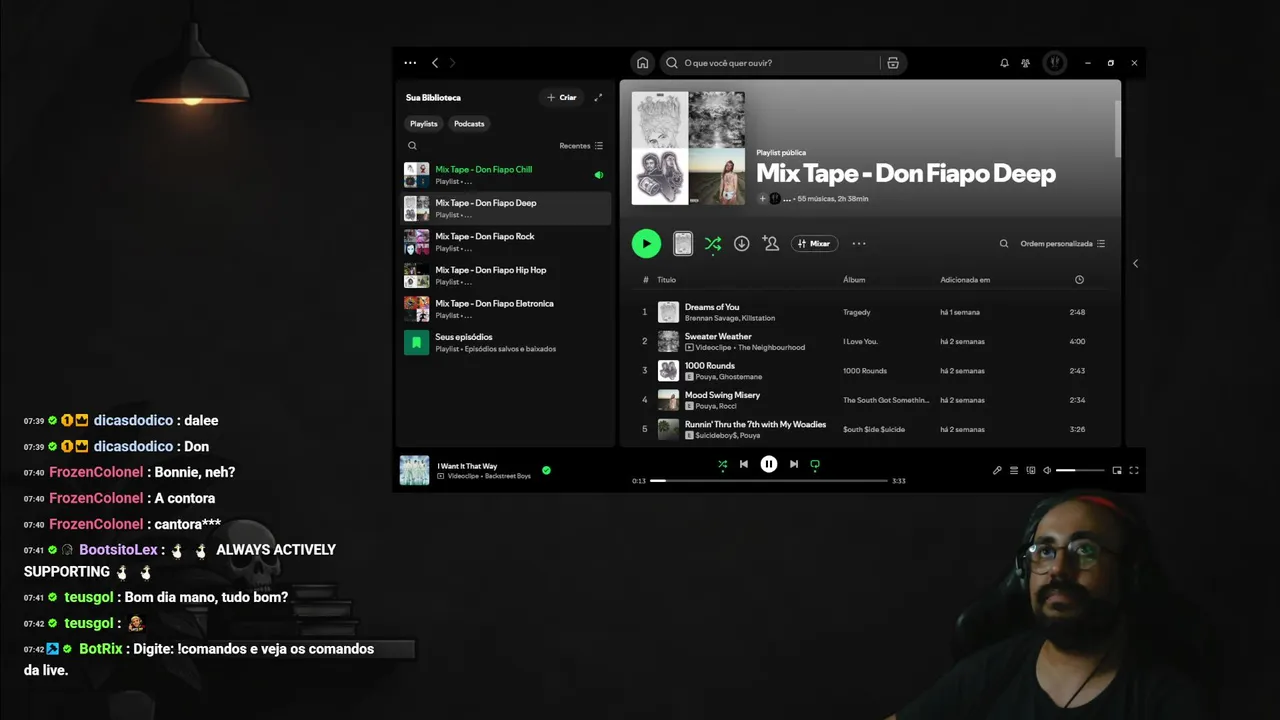Open more options for the playlist
The width and height of the screenshot is (1280, 720).
(x=859, y=243)
